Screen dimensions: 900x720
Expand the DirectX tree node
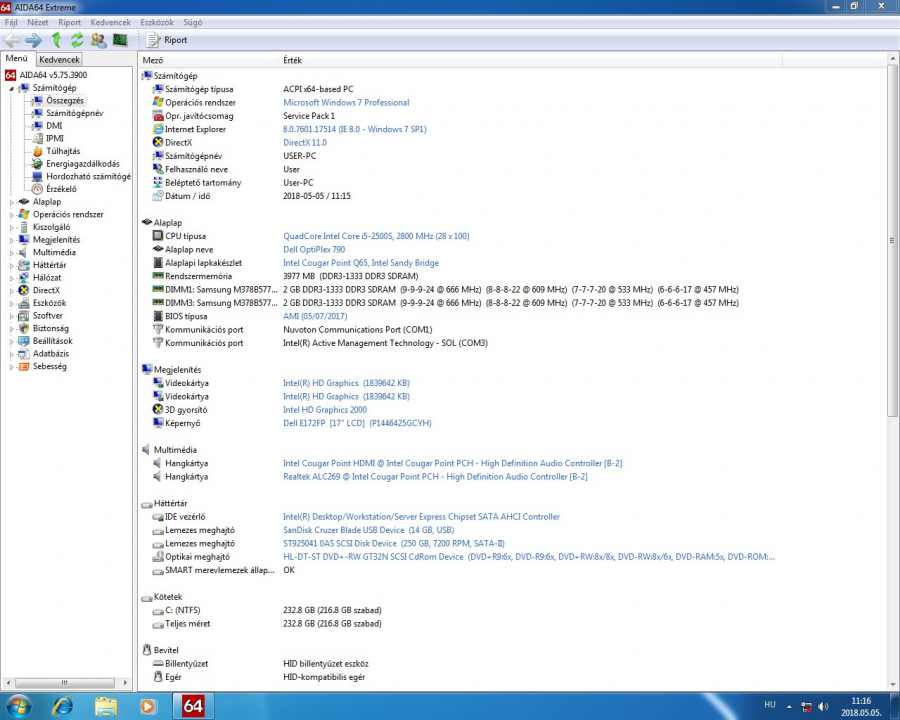pos(11,291)
